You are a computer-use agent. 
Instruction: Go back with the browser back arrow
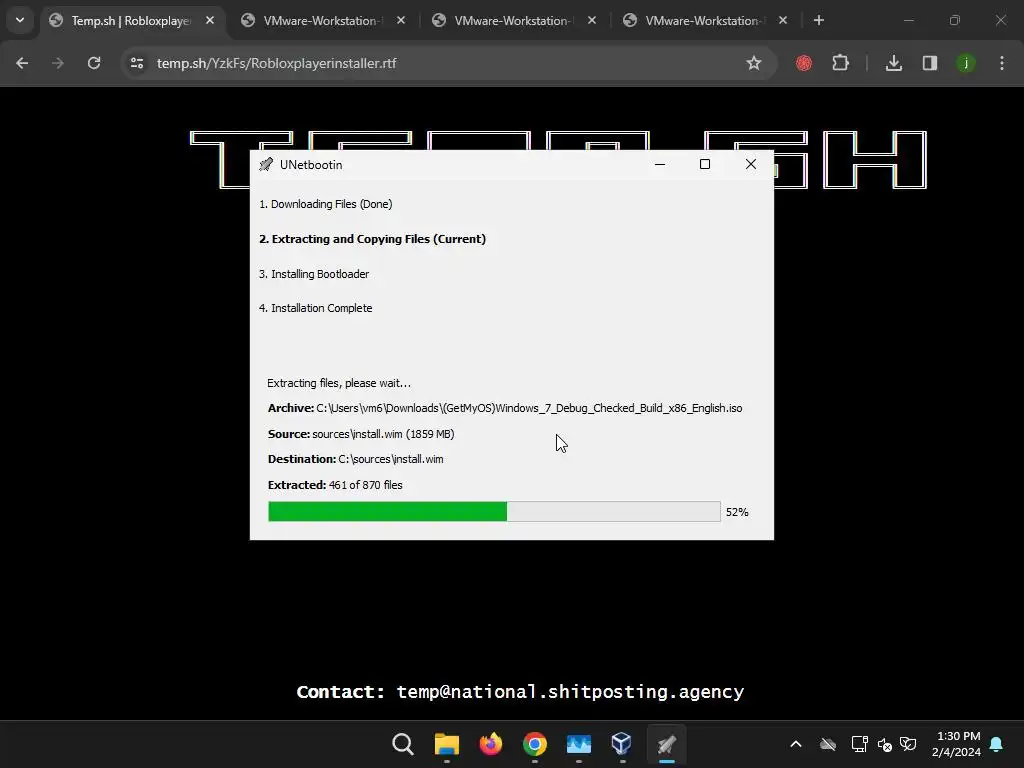point(22,63)
